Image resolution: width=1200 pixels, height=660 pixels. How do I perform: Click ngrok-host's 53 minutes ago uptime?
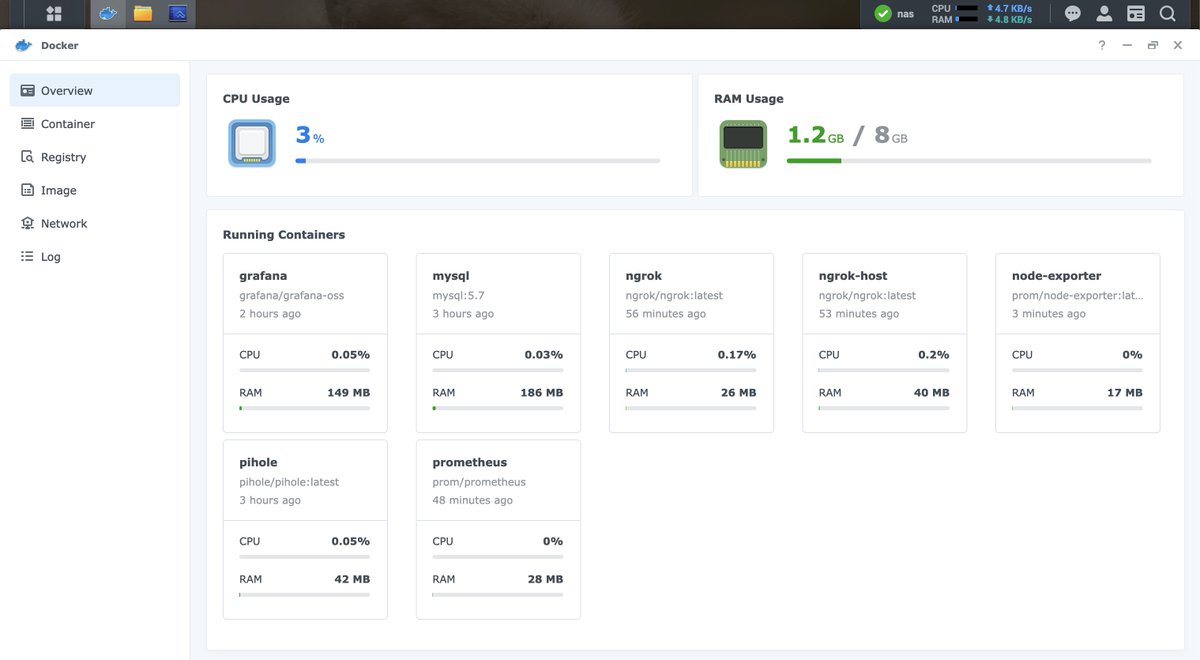pos(859,314)
